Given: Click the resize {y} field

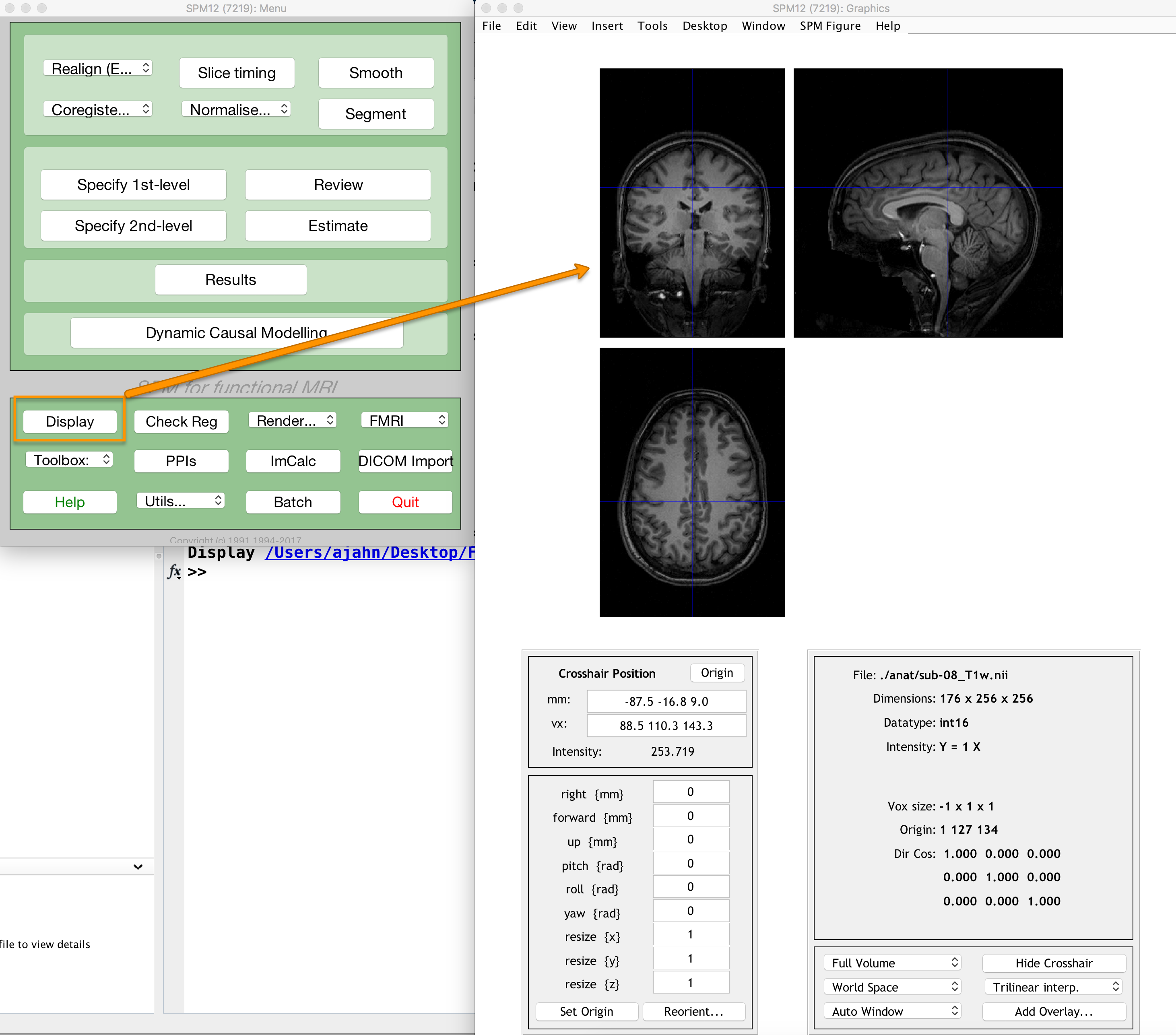Looking at the screenshot, I should (690, 959).
